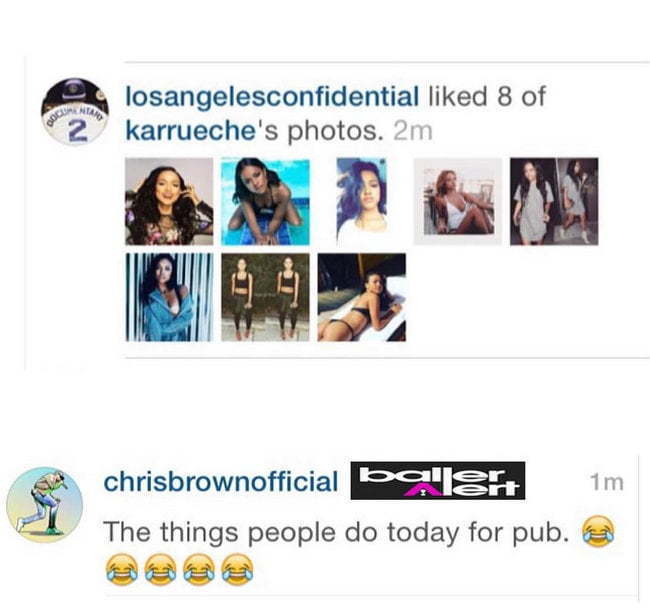Image resolution: width=650 pixels, height=613 pixels.
Task: Open karrueche's profile link
Action: click(190, 131)
